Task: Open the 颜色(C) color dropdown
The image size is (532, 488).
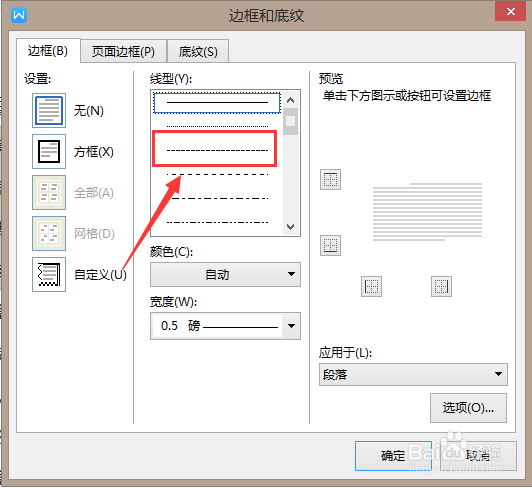Action: click(x=225, y=274)
